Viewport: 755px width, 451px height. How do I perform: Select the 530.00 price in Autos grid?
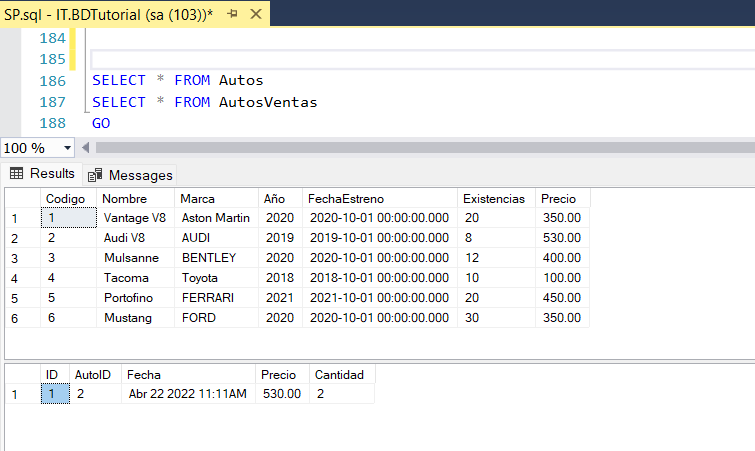[562, 238]
